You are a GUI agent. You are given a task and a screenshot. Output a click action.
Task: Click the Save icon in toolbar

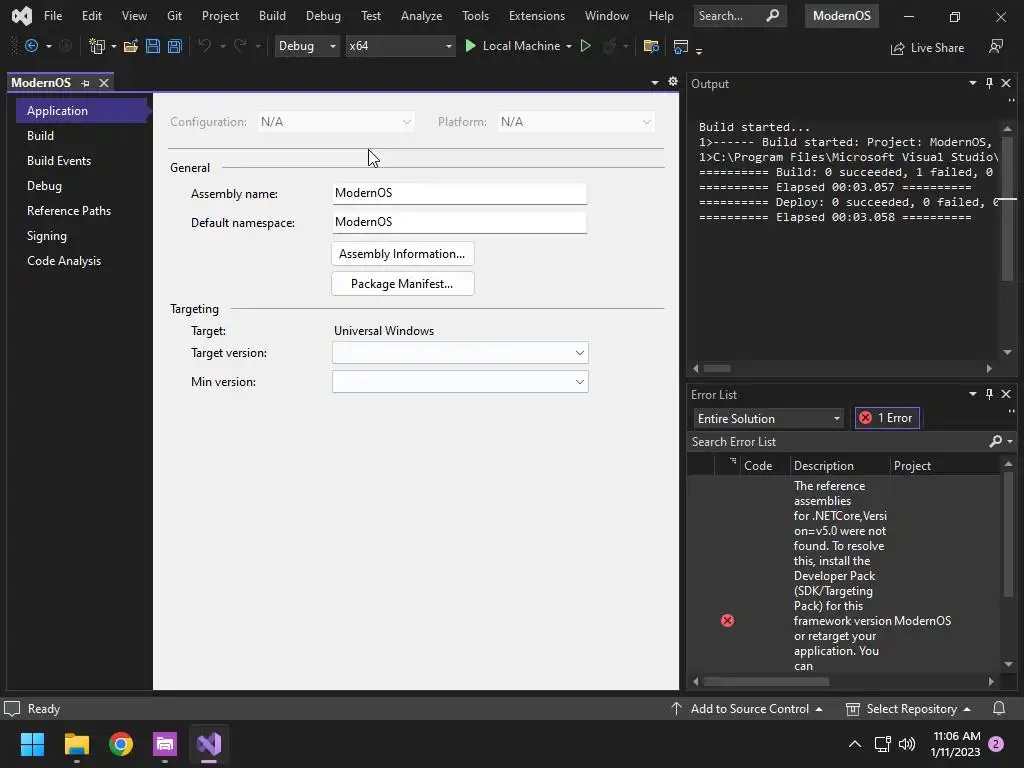[153, 46]
